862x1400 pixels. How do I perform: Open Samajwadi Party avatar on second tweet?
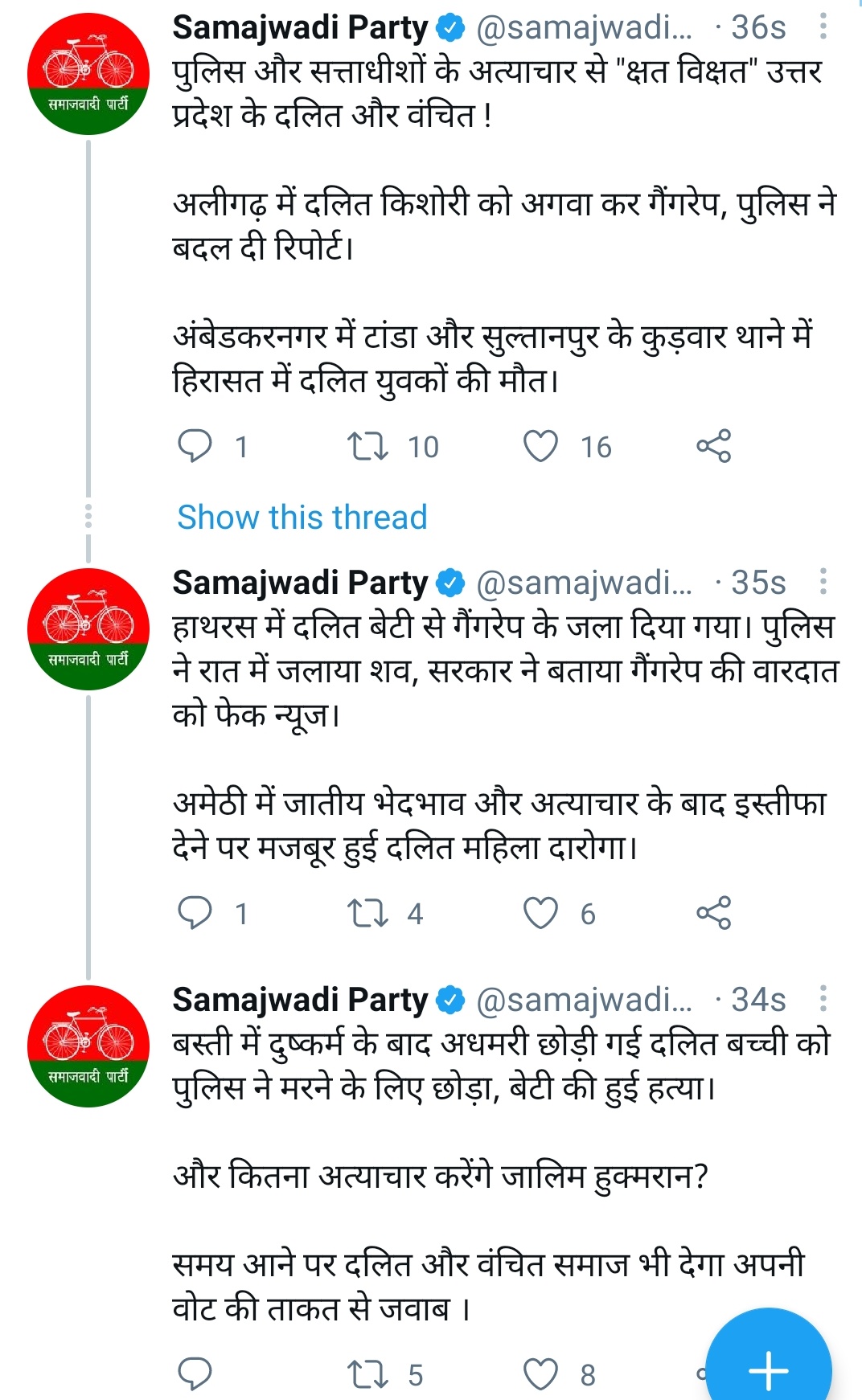pyautogui.click(x=88, y=628)
